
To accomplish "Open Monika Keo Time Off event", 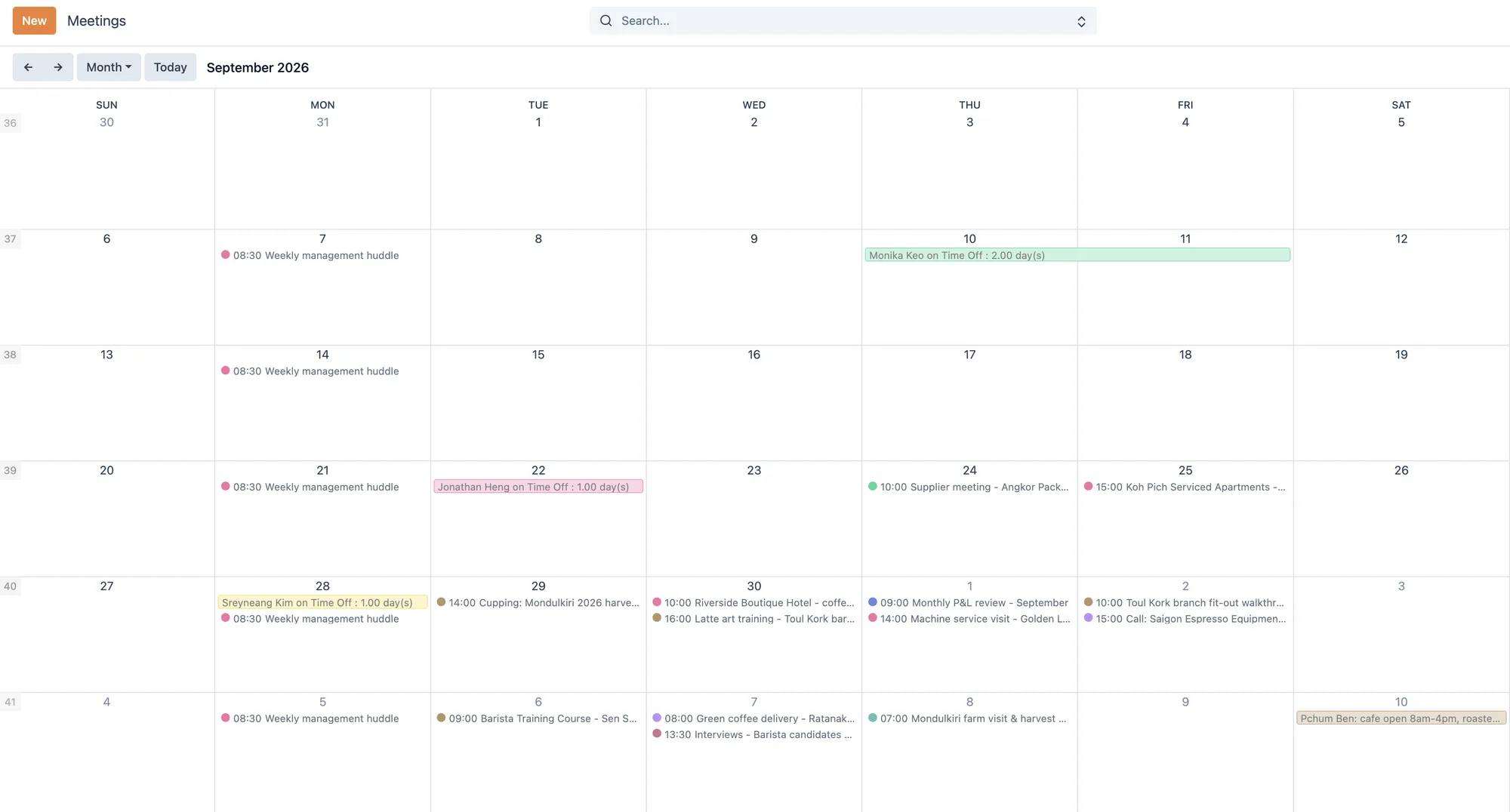I will pos(1077,255).
